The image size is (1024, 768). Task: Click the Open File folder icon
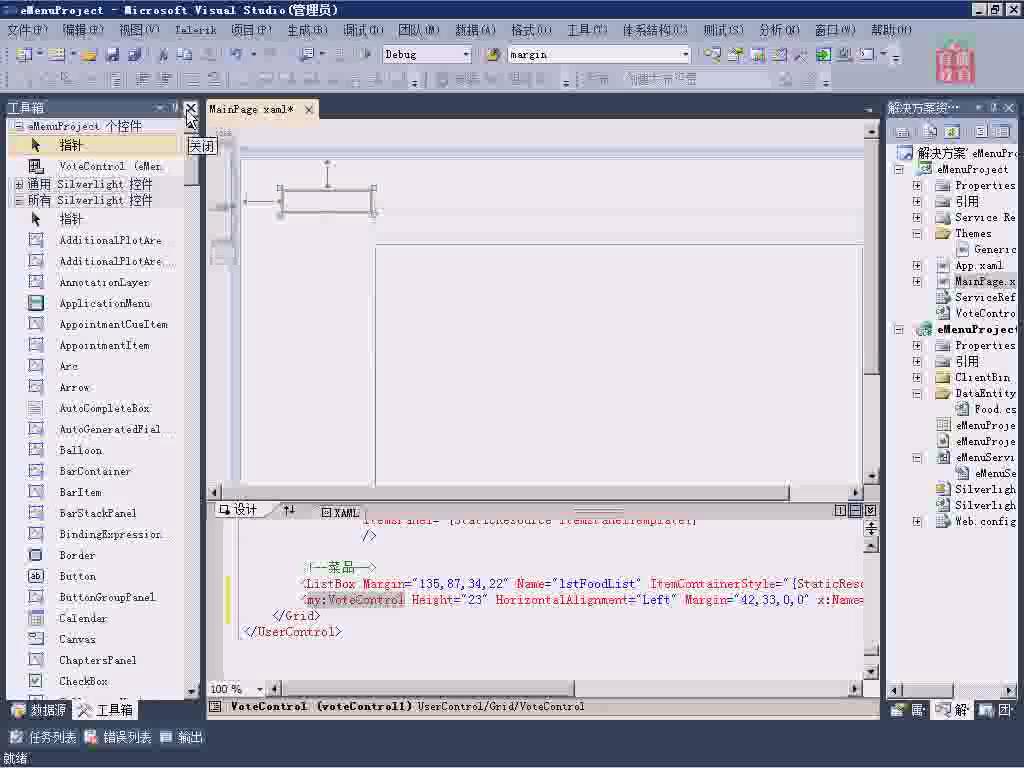click(89, 55)
